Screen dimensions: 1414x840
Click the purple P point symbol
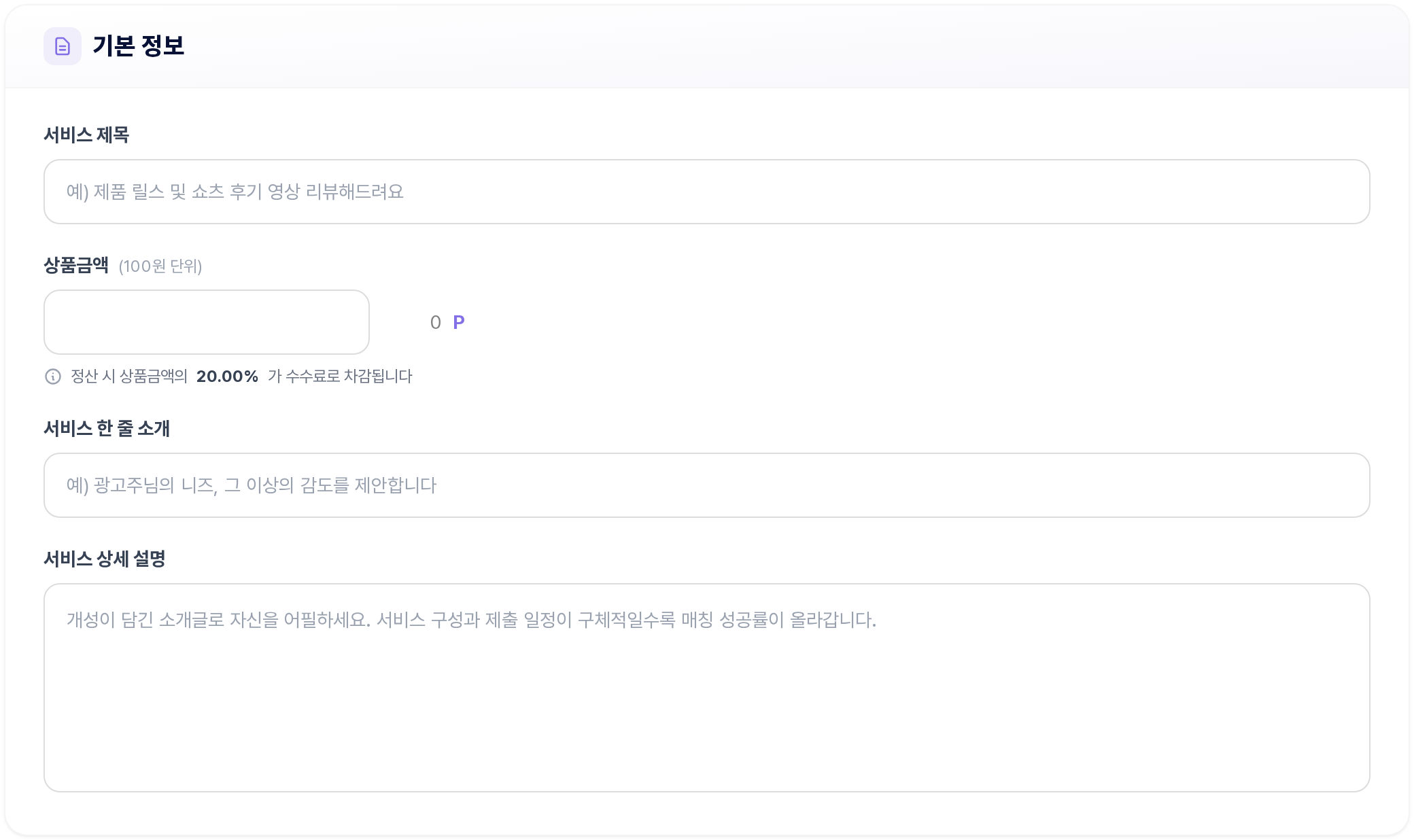tap(459, 322)
